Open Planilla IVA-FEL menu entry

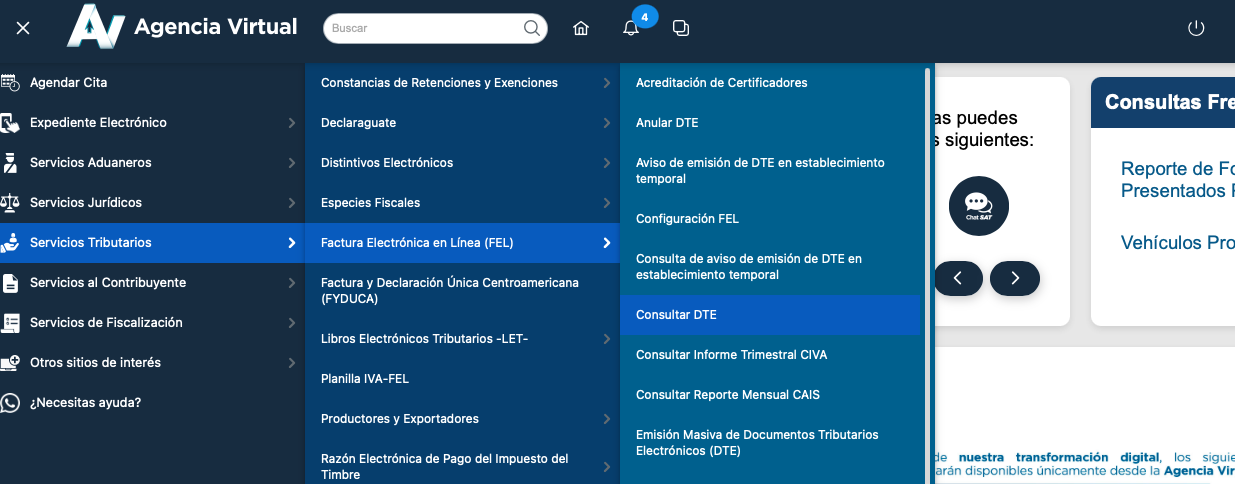[x=462, y=379]
